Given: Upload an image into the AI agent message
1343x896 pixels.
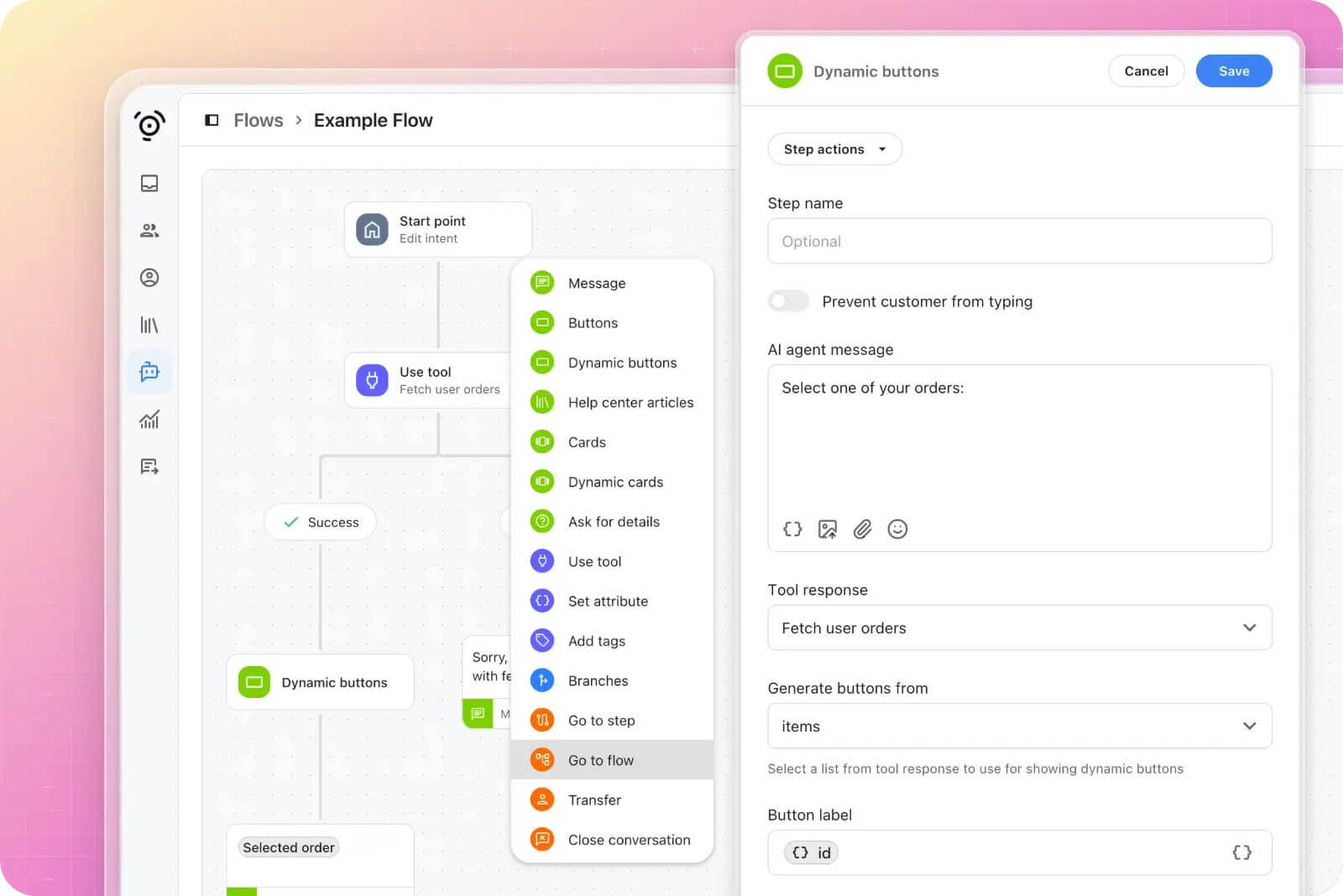Looking at the screenshot, I should (827, 529).
